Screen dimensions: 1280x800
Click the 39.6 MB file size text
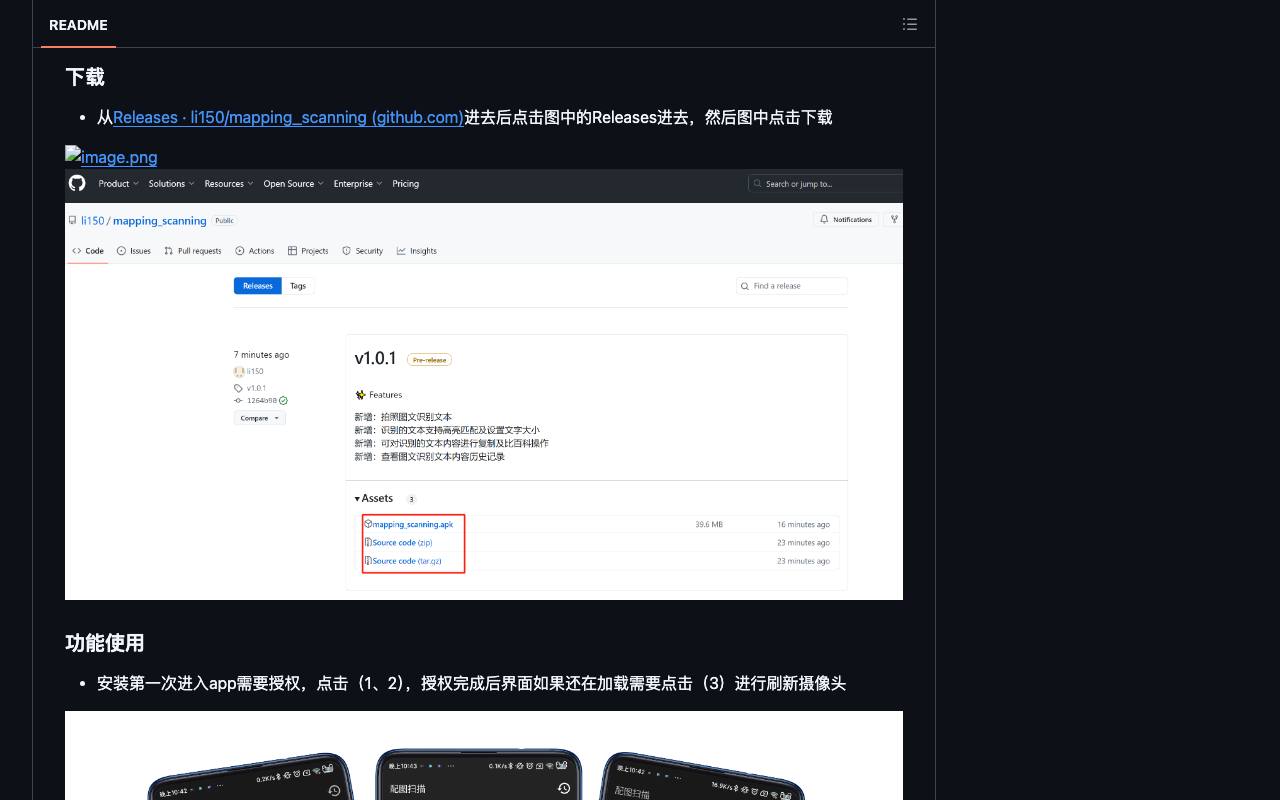pos(709,524)
